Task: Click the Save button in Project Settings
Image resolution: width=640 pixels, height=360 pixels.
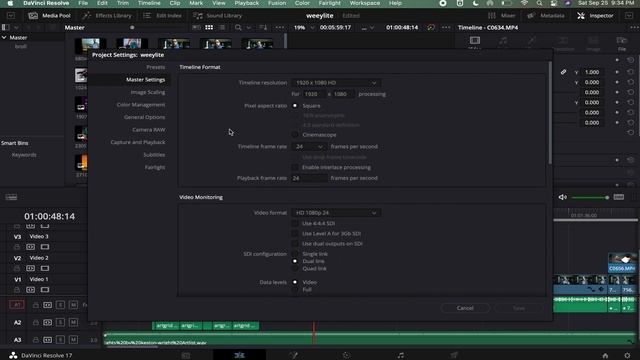Action: 519,308
